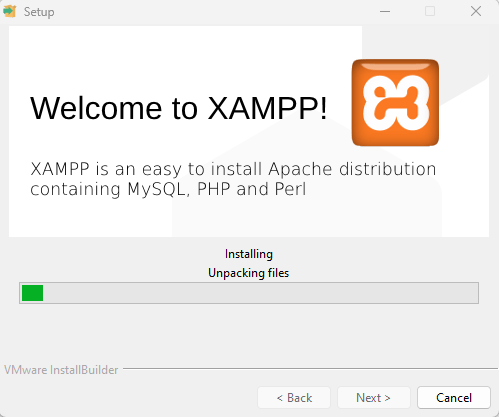Click the 'Setup' window title text
This screenshot has width=499, height=417.
point(39,12)
